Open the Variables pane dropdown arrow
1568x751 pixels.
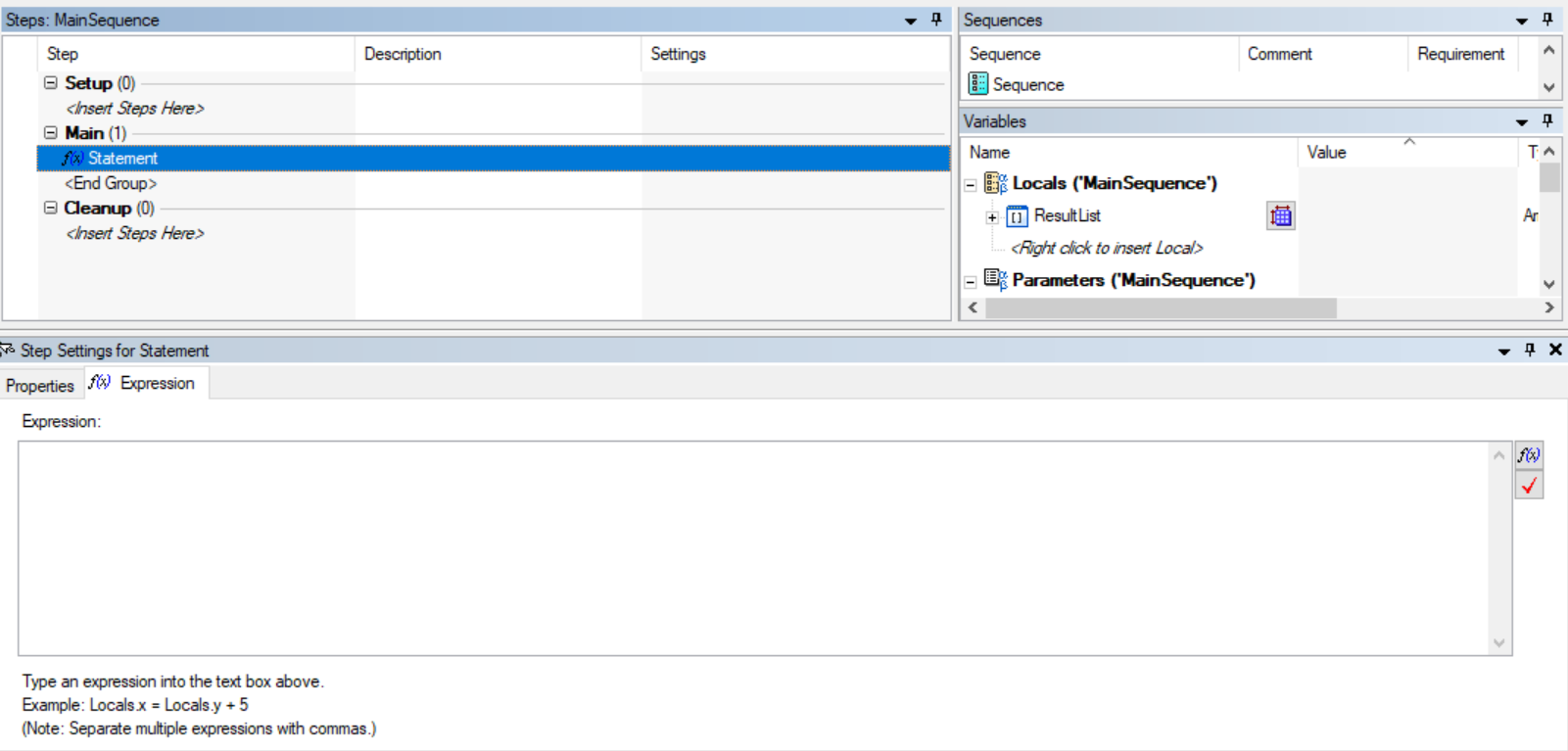click(1522, 122)
